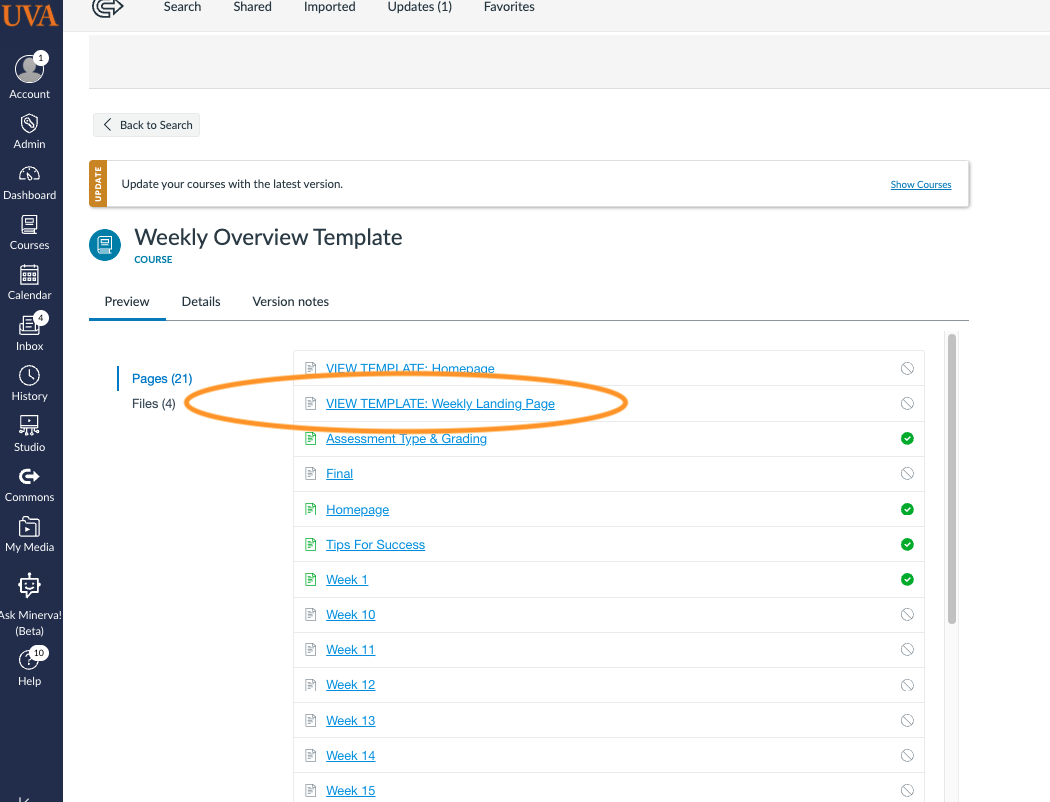Open the Calendar icon
The height and width of the screenshot is (802, 1050).
pyautogui.click(x=29, y=274)
